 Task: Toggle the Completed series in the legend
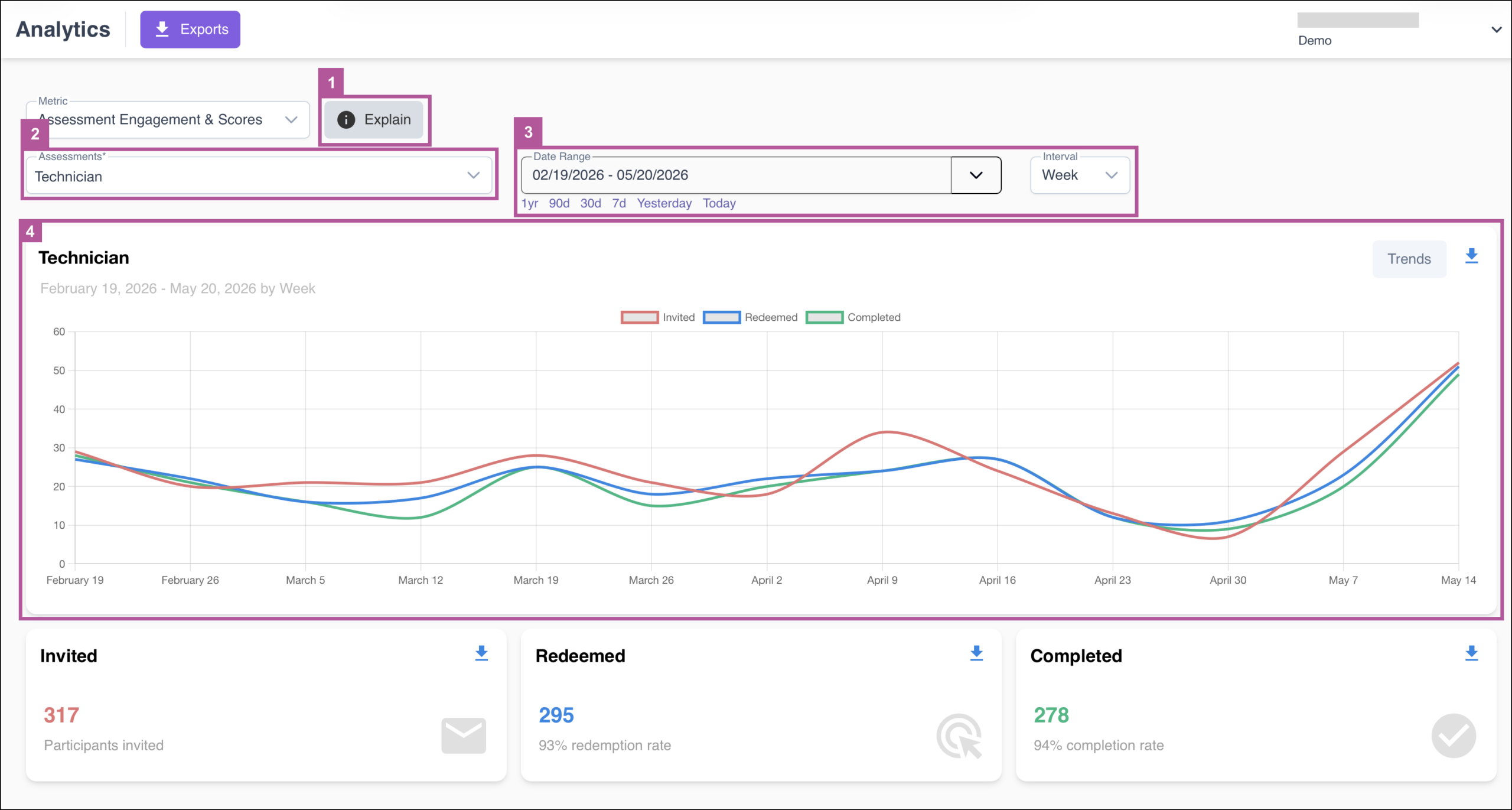[x=853, y=317]
